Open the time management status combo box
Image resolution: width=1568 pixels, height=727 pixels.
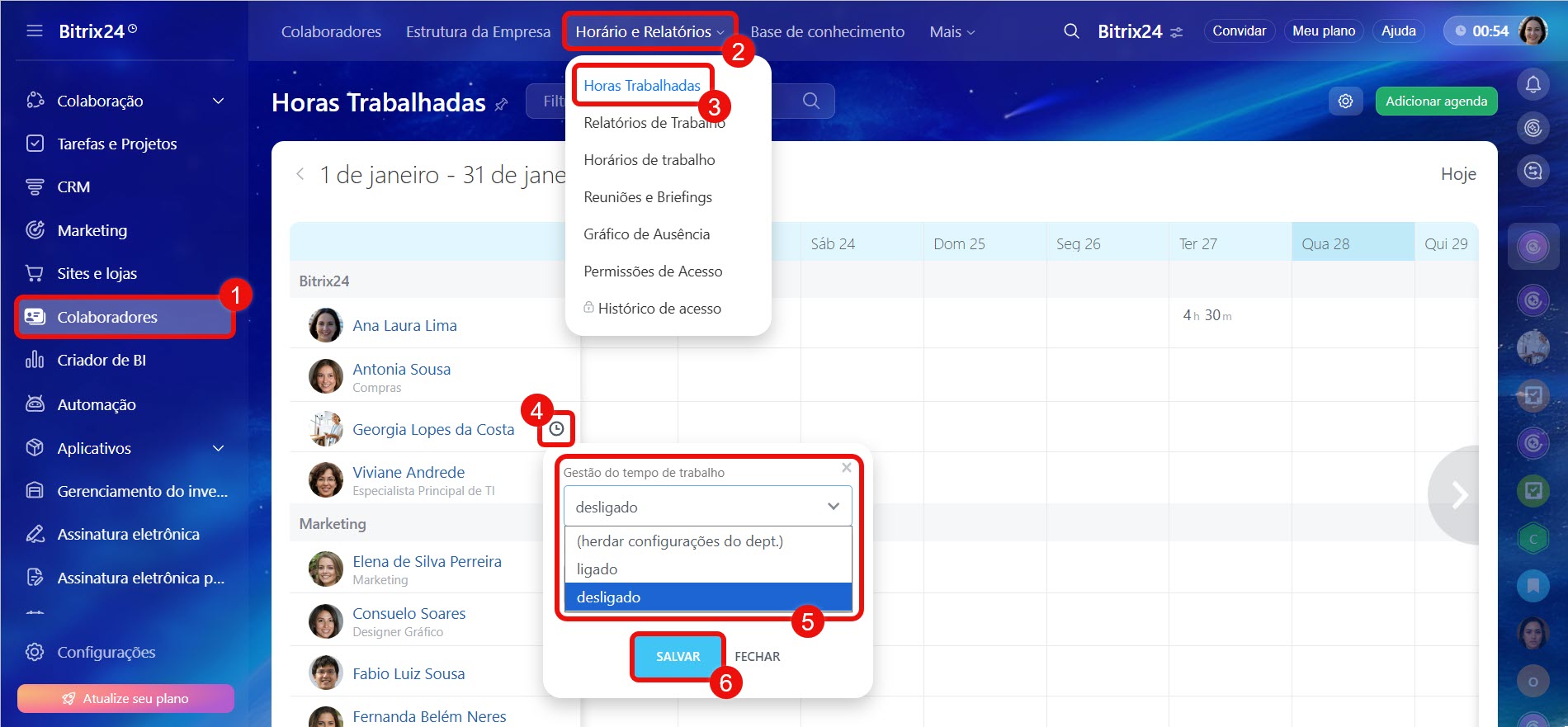click(x=707, y=507)
